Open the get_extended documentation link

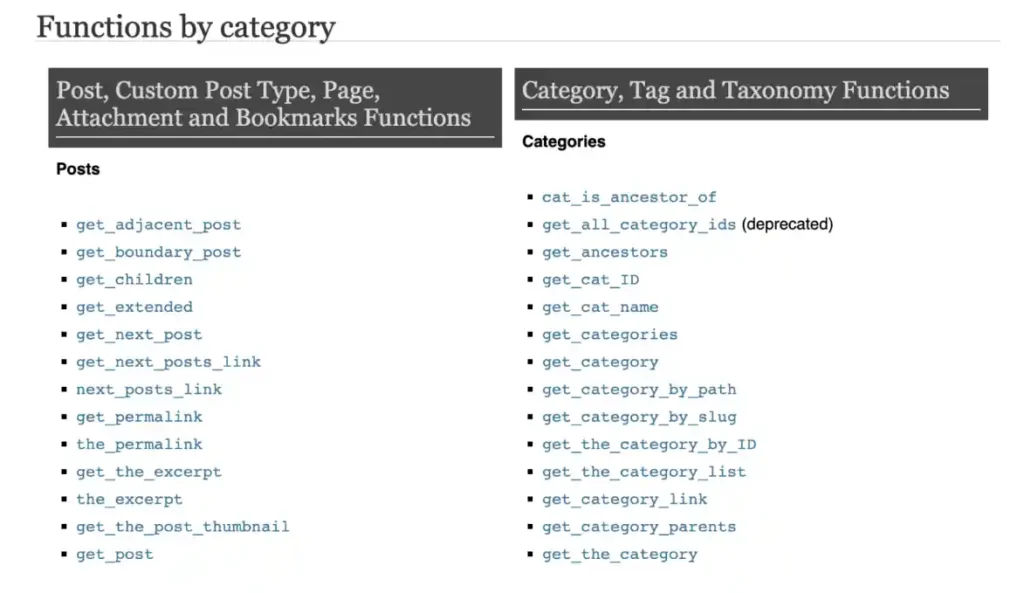[x=133, y=307]
